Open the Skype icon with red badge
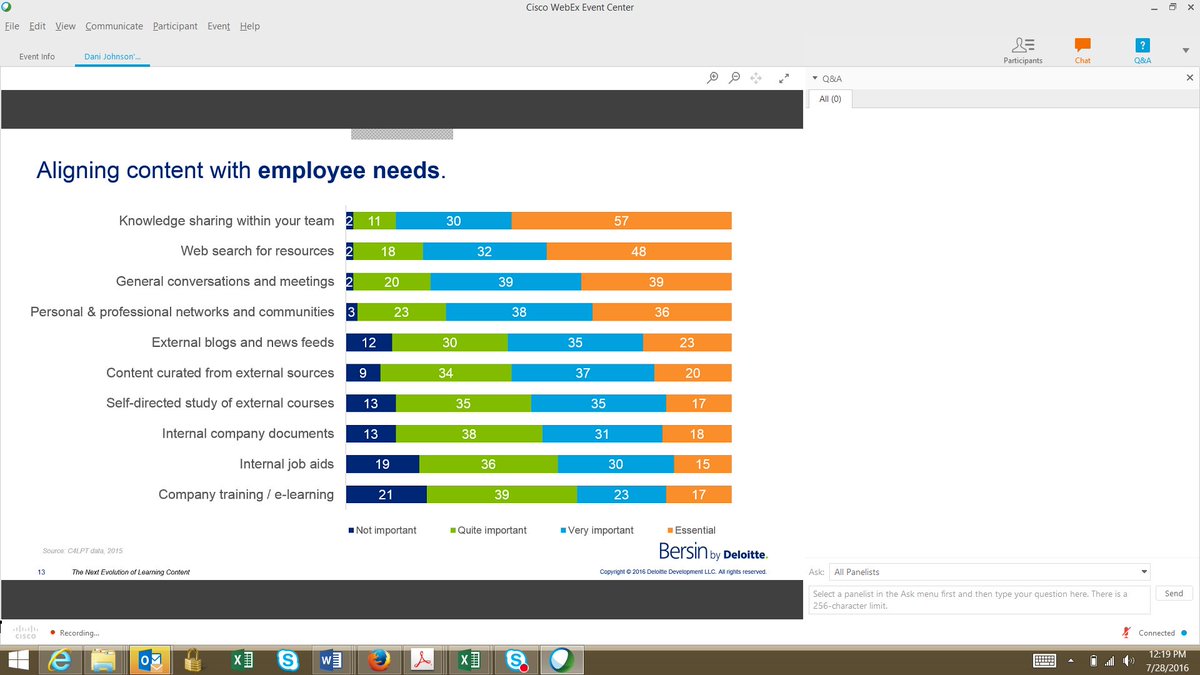This screenshot has width=1200, height=675. [x=516, y=660]
